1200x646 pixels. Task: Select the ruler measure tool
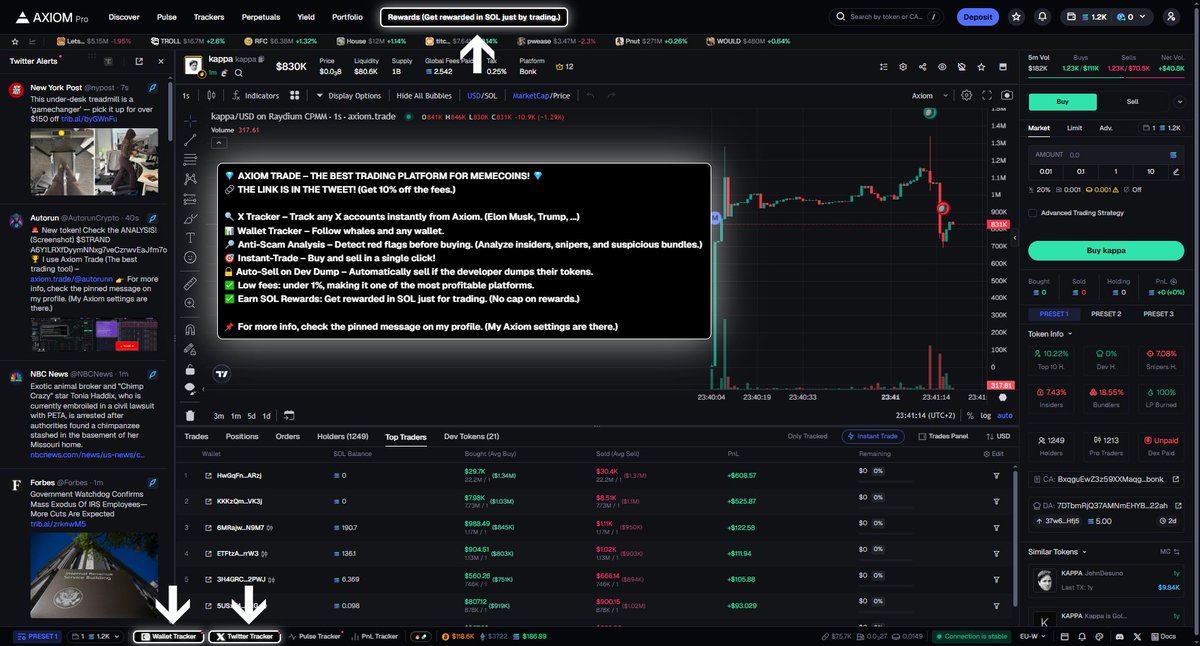[190, 284]
